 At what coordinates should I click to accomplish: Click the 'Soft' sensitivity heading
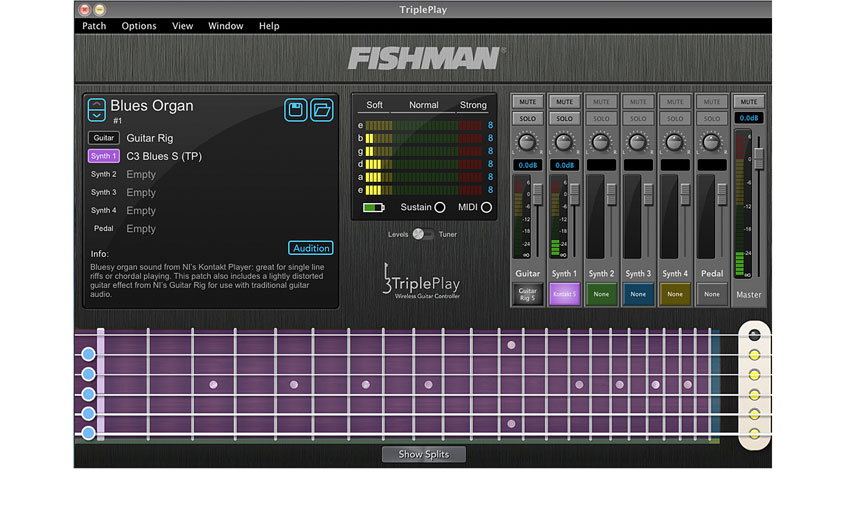[374, 105]
